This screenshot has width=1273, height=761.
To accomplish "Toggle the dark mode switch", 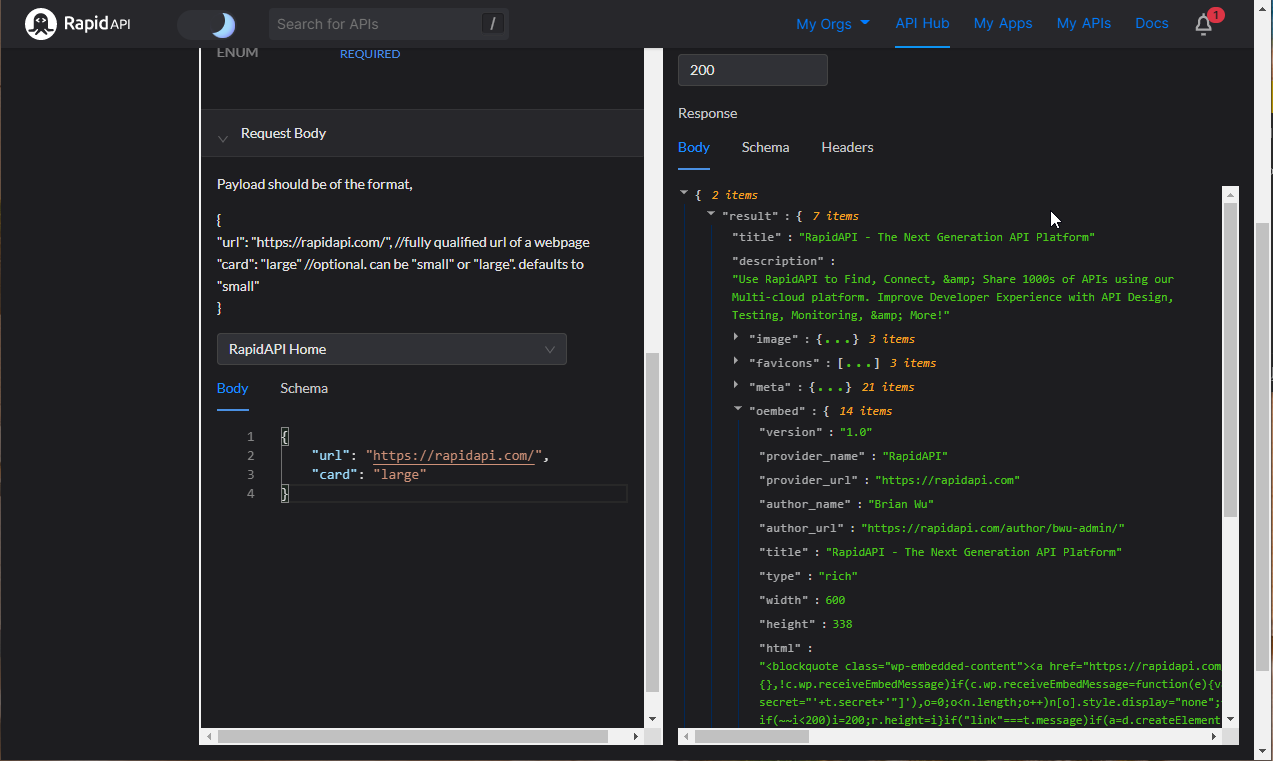I will coord(207,25).
